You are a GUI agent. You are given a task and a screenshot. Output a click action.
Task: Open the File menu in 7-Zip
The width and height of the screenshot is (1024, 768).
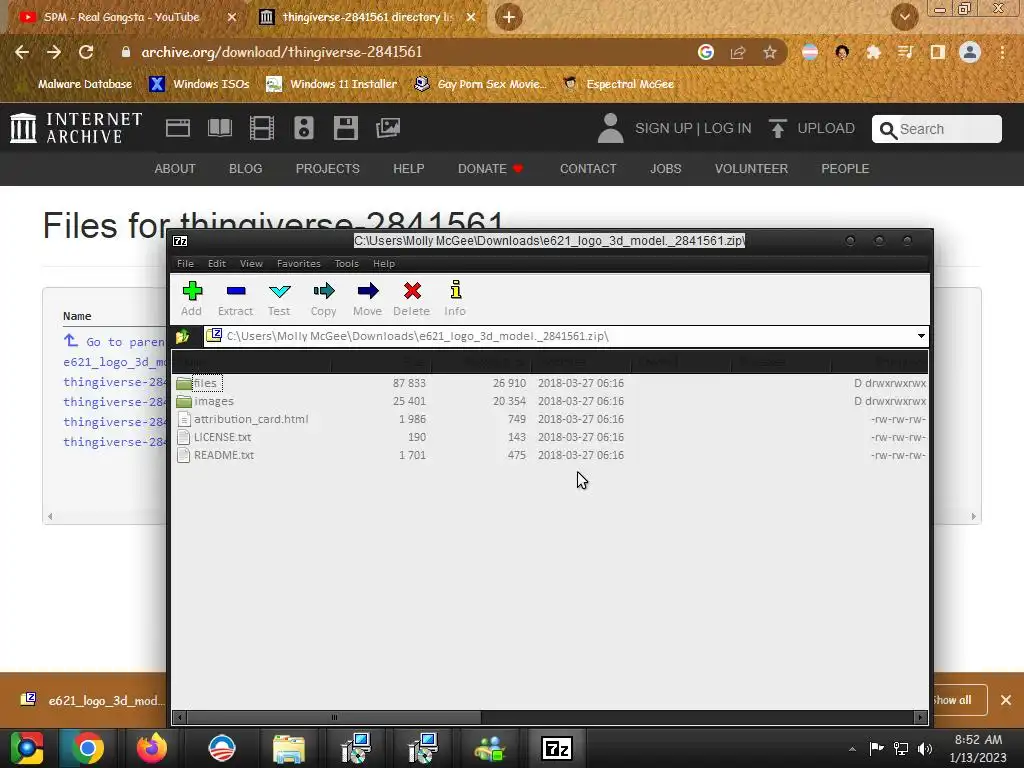(x=185, y=264)
